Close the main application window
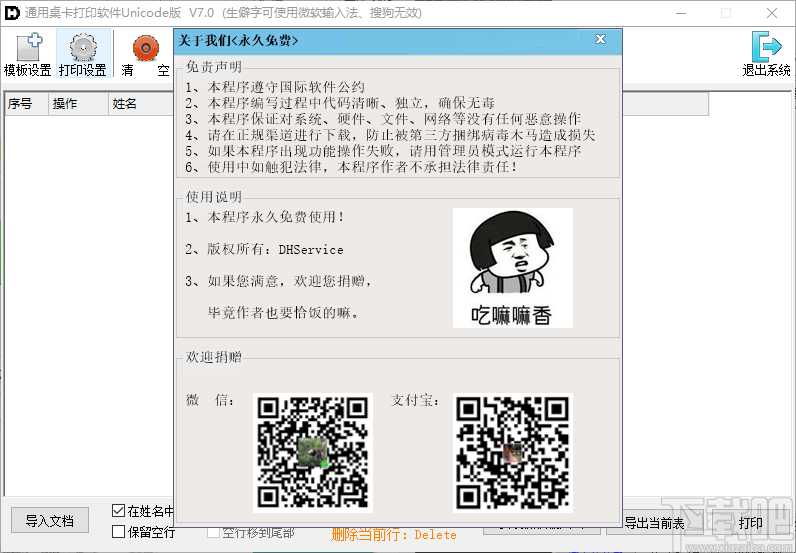Viewport: 796px width, 553px height. [772, 13]
